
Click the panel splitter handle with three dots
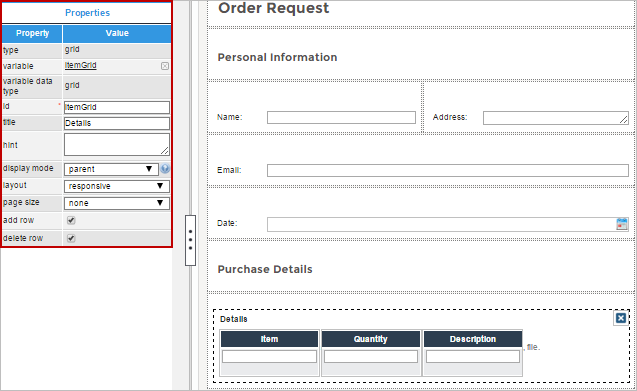click(190, 240)
